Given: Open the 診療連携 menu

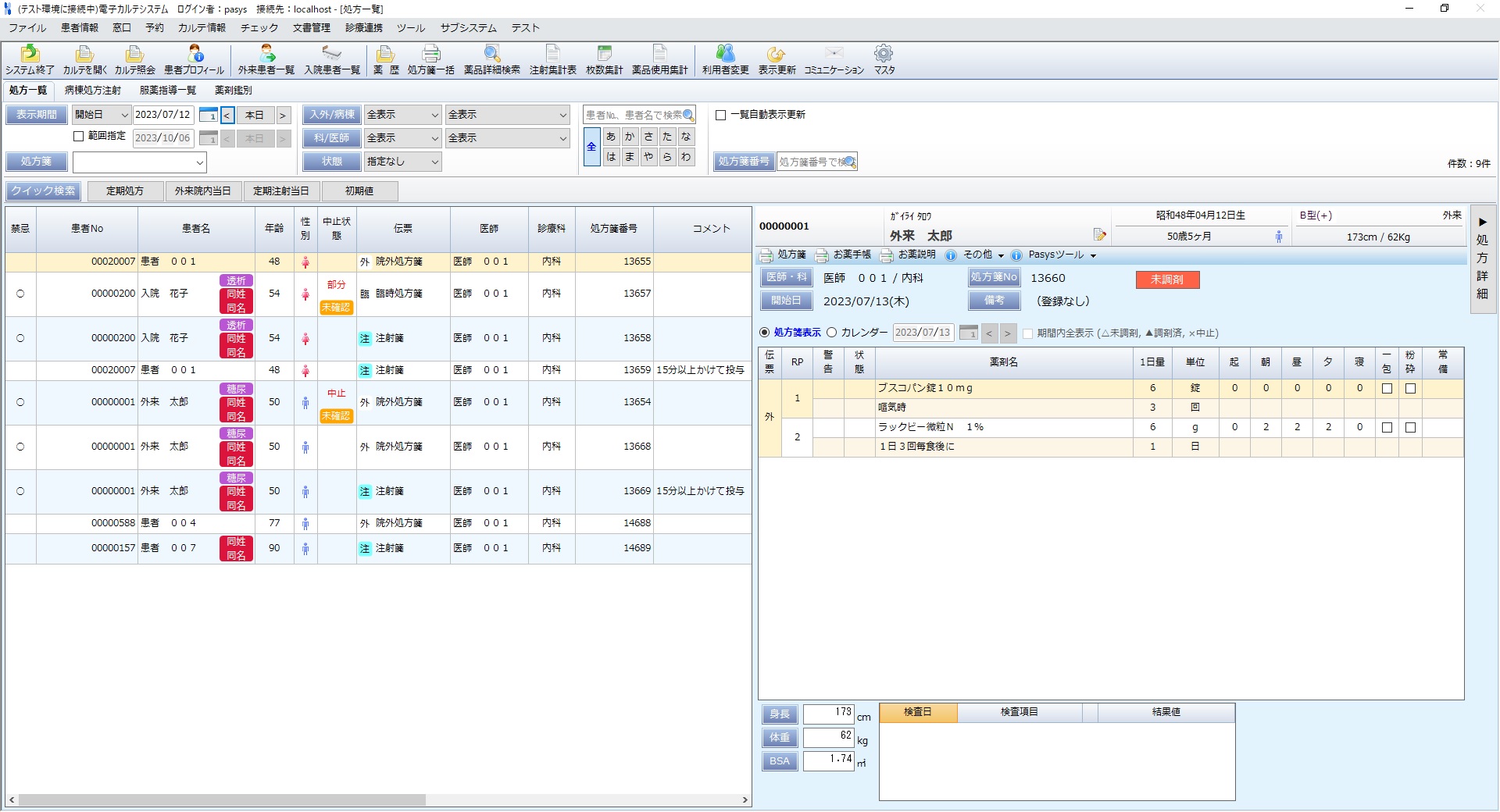Looking at the screenshot, I should click(x=363, y=28).
